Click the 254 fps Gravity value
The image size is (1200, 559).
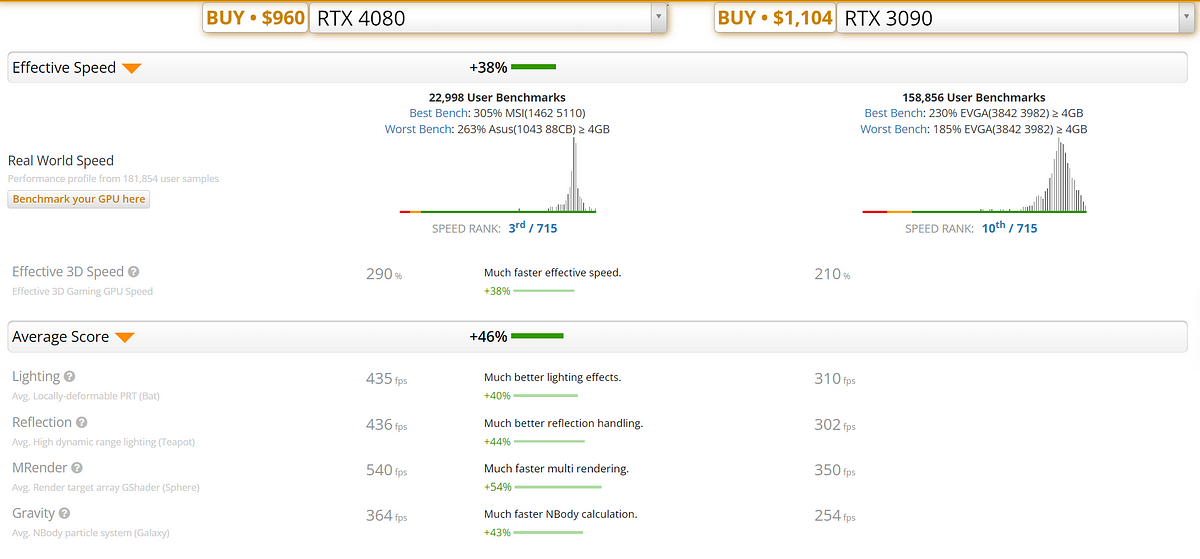point(834,516)
